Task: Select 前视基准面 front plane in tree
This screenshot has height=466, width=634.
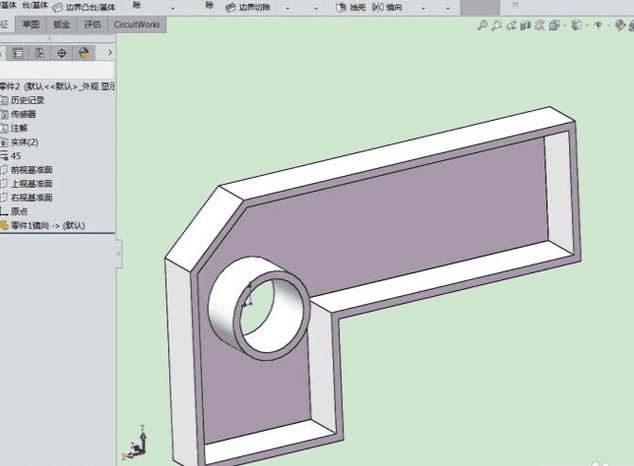Action: [x=27, y=170]
